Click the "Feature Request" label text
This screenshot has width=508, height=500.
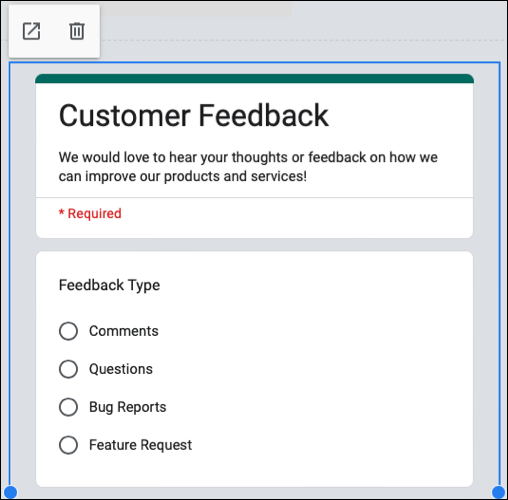click(140, 445)
